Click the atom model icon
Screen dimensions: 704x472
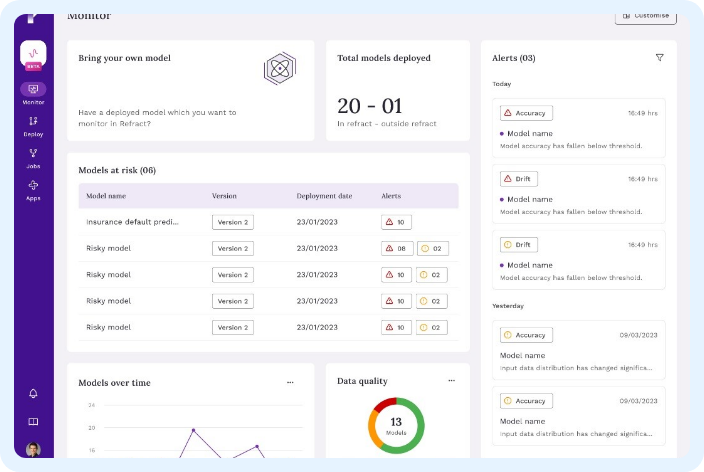280,69
